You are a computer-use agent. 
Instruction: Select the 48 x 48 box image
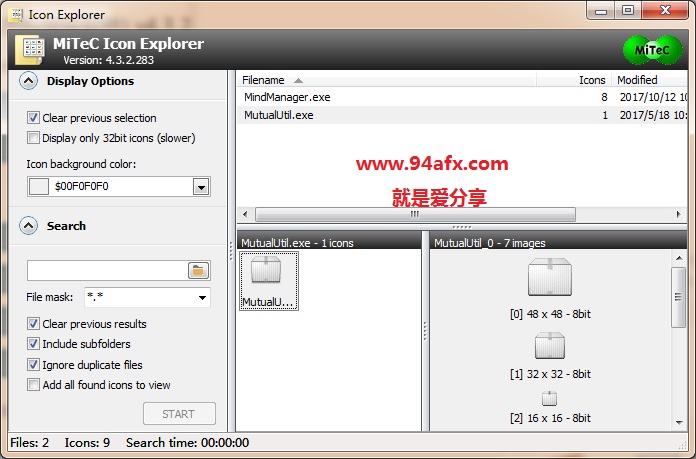550,277
